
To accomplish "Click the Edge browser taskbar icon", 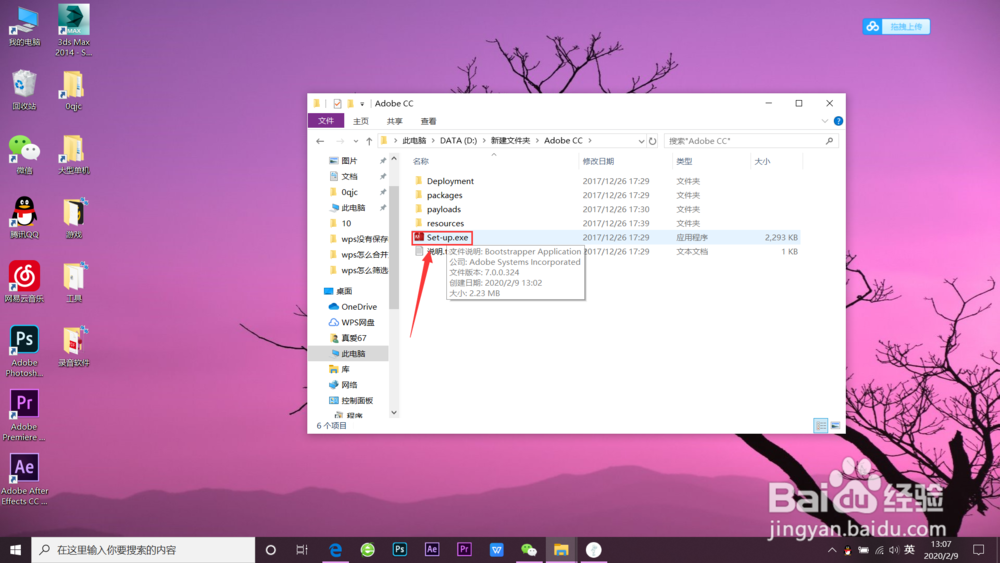I will (335, 550).
